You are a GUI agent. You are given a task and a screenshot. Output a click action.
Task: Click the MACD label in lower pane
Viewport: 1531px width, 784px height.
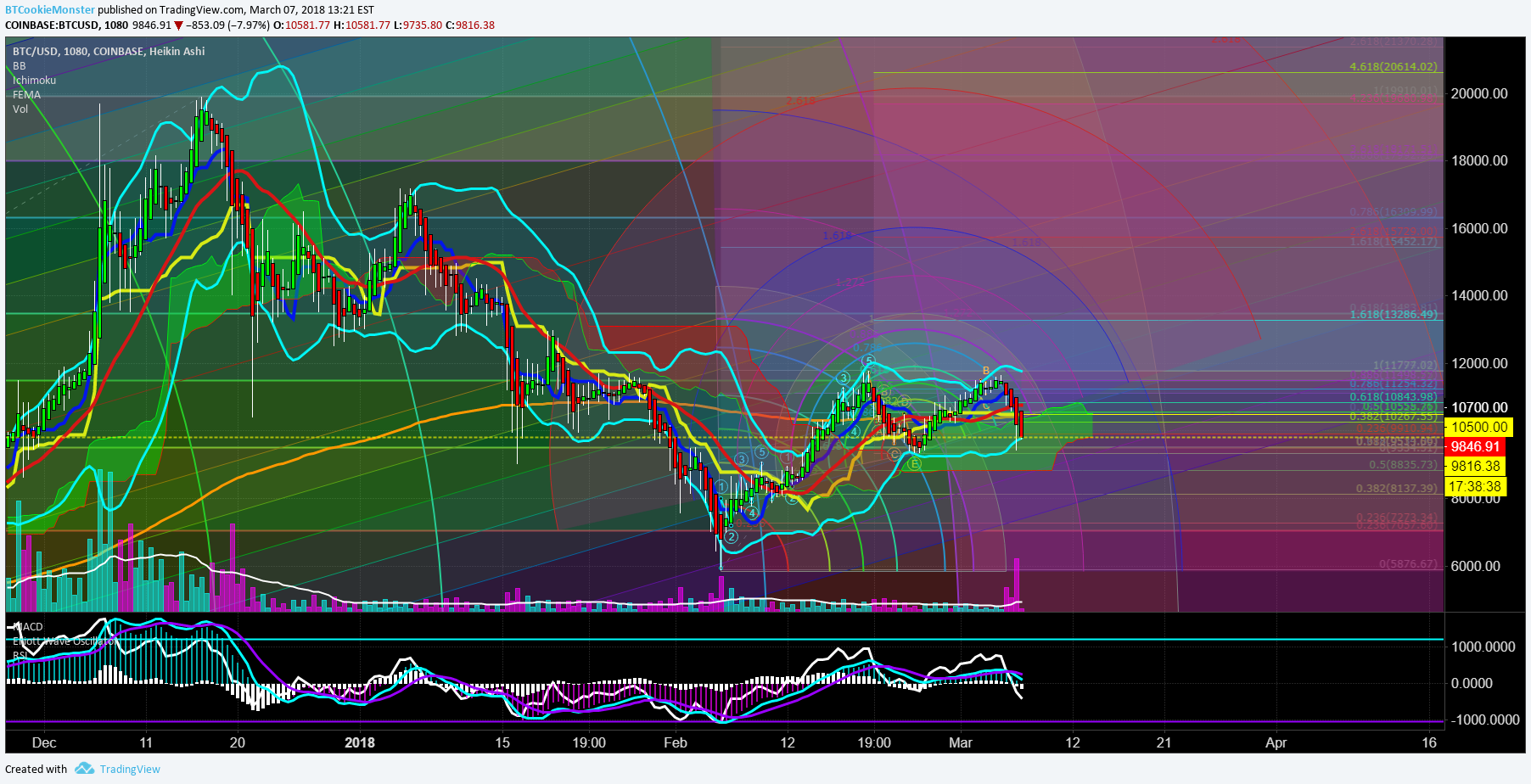pos(27,627)
